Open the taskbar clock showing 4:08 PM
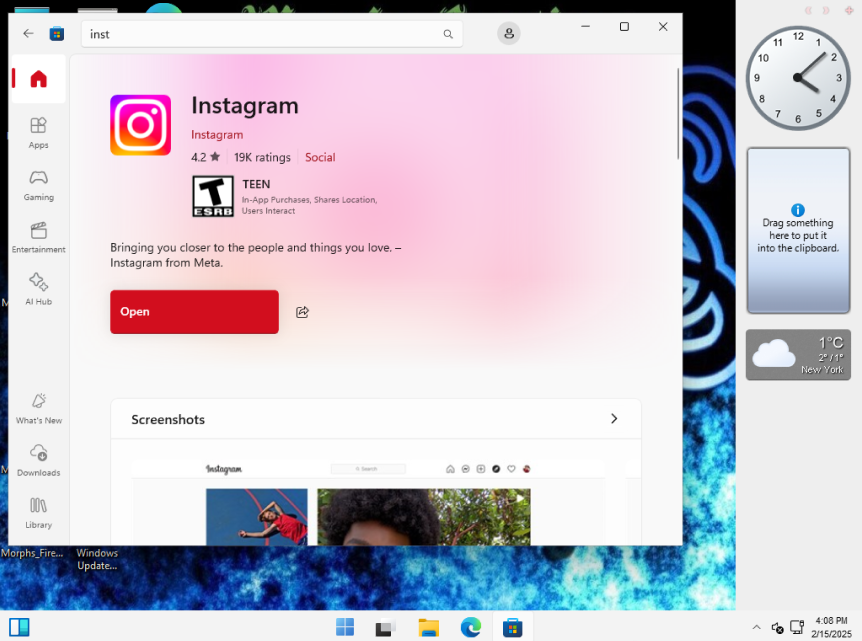 [831, 627]
